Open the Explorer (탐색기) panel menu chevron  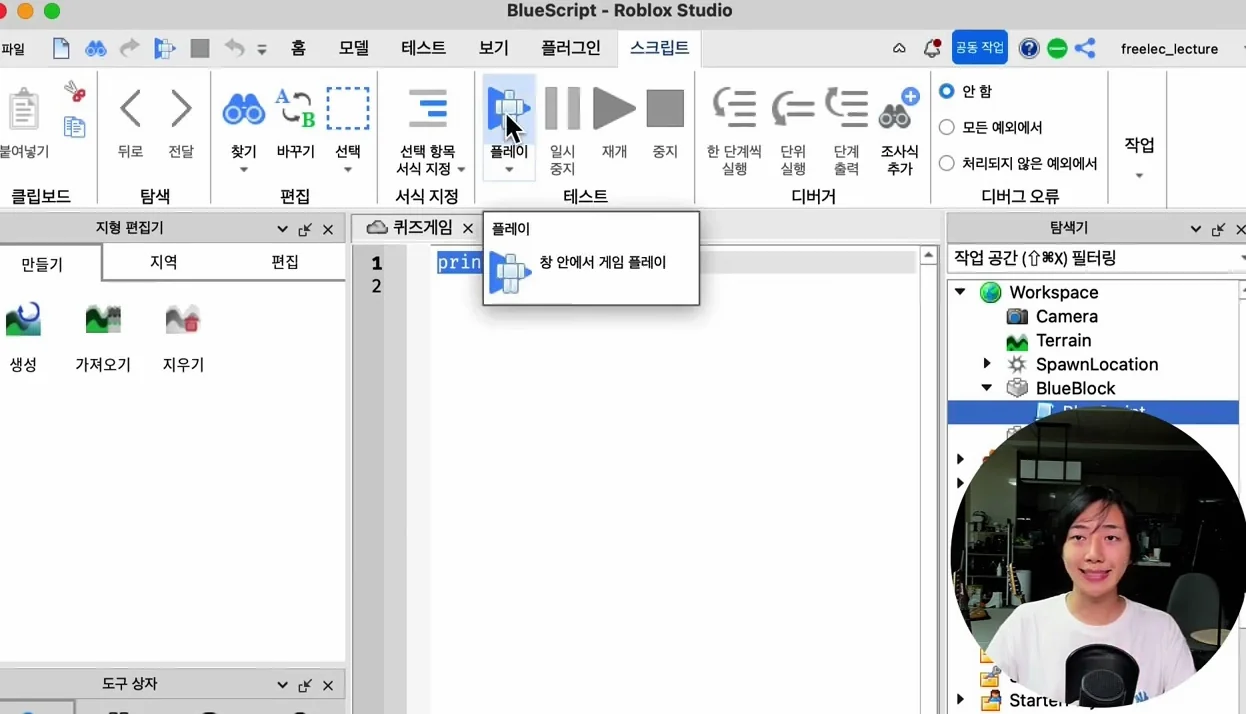click(x=1195, y=229)
